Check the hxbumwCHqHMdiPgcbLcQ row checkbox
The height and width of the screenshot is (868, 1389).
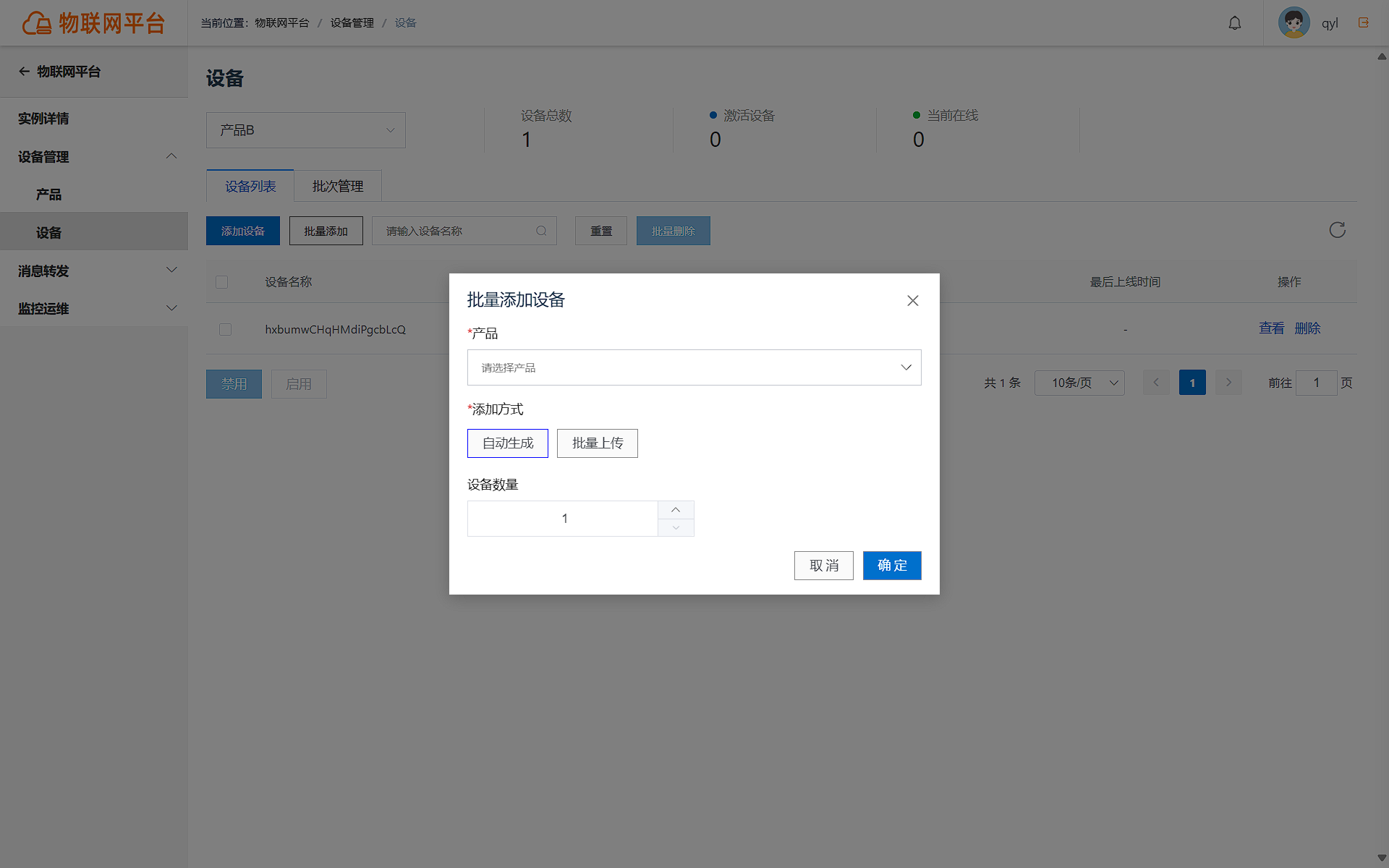coord(225,329)
